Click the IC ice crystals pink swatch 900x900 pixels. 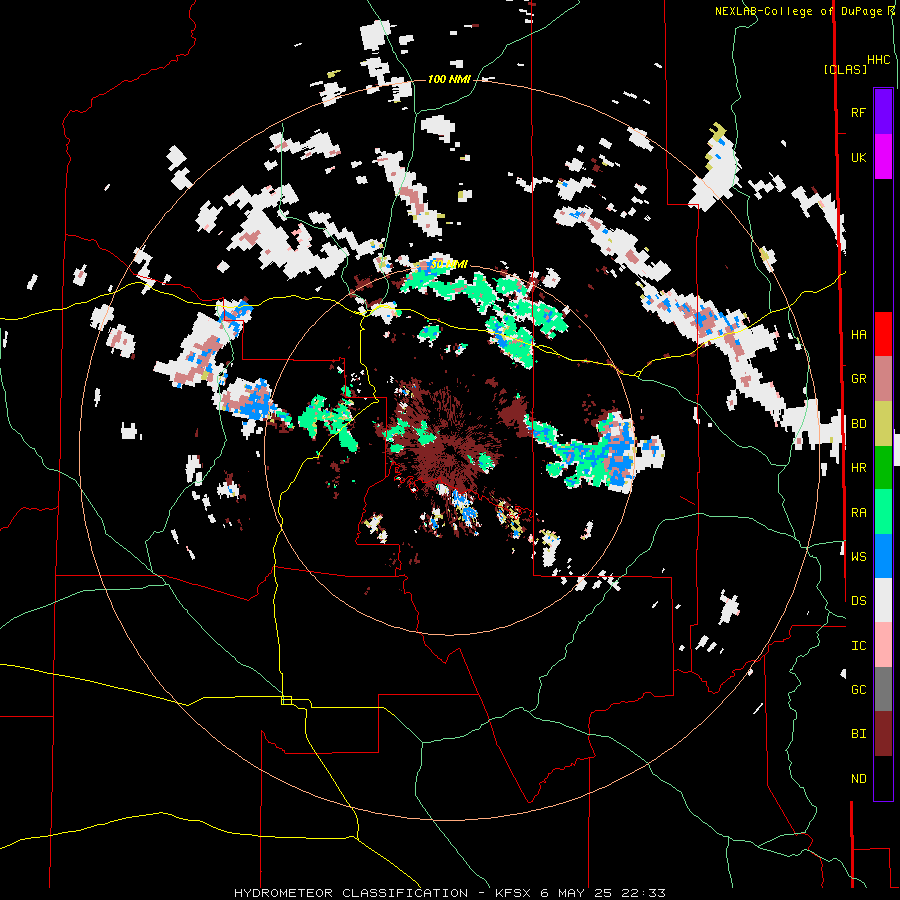click(883, 645)
